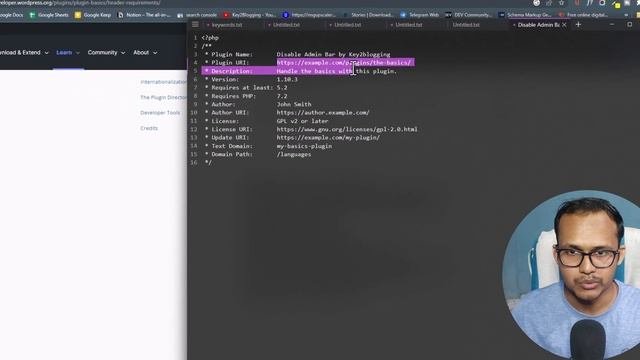Click the share page icon in address bar
640x360 pixels.
(x=549, y=3)
